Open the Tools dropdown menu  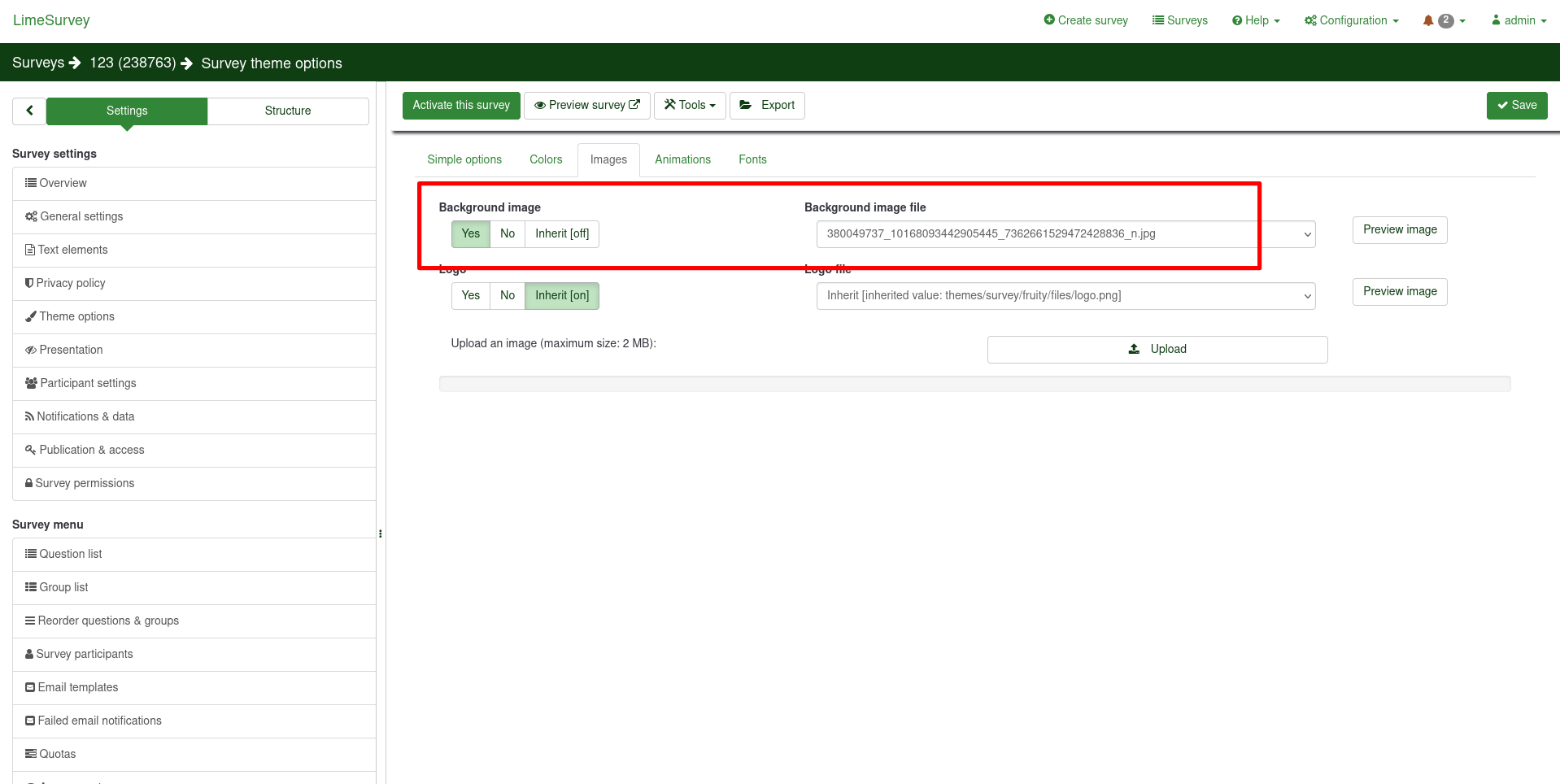[x=690, y=106]
